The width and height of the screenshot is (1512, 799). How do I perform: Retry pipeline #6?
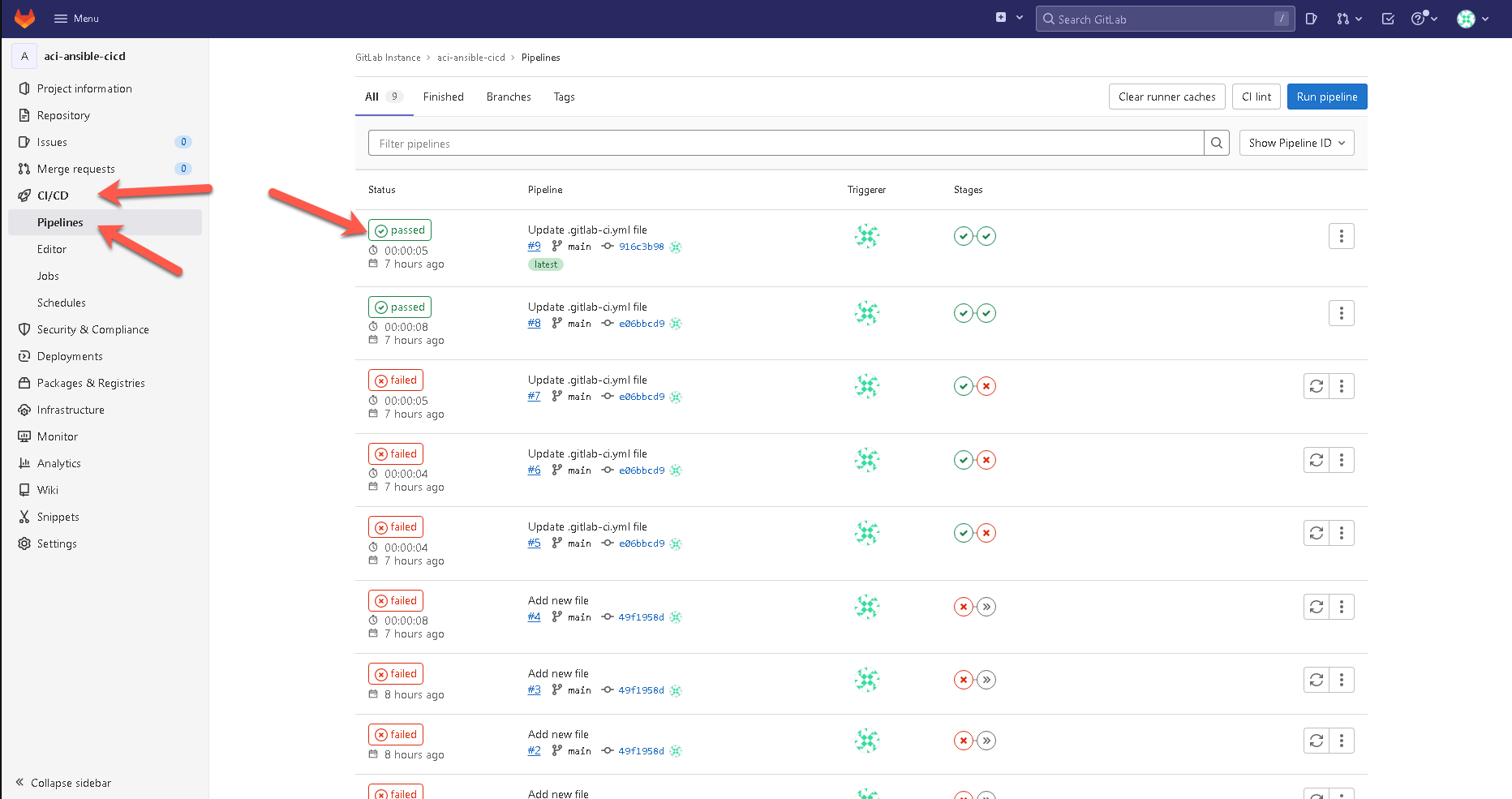(x=1317, y=460)
